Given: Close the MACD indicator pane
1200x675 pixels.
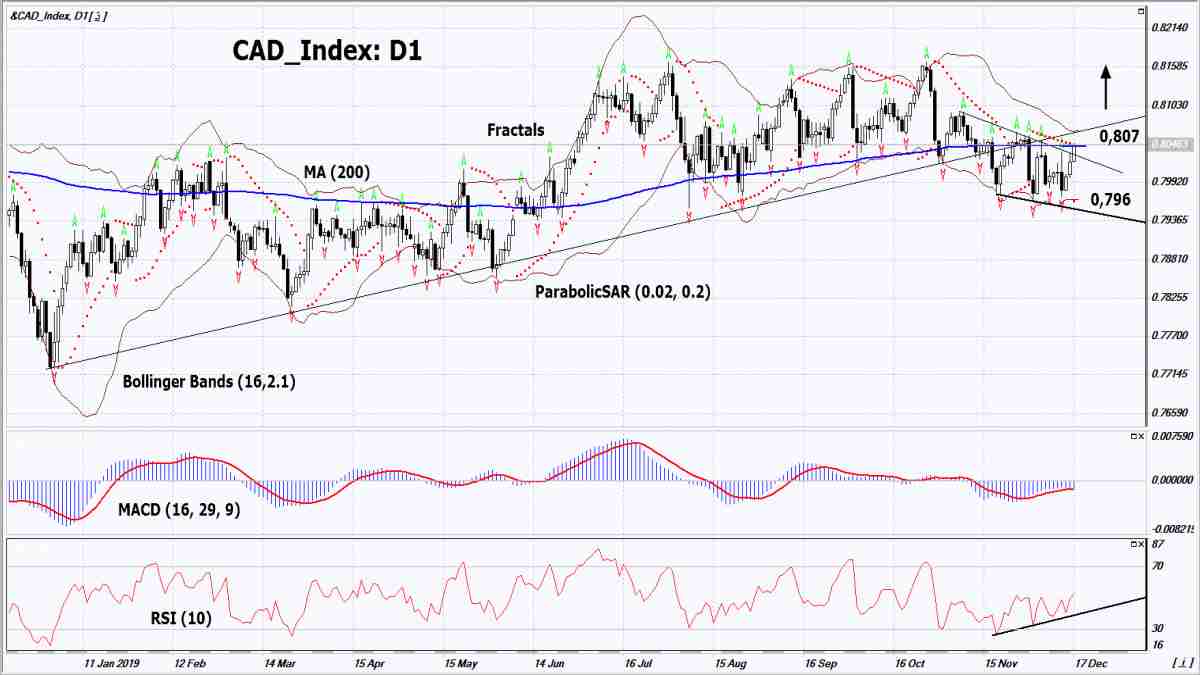Looking at the screenshot, I should coord(1143,436).
